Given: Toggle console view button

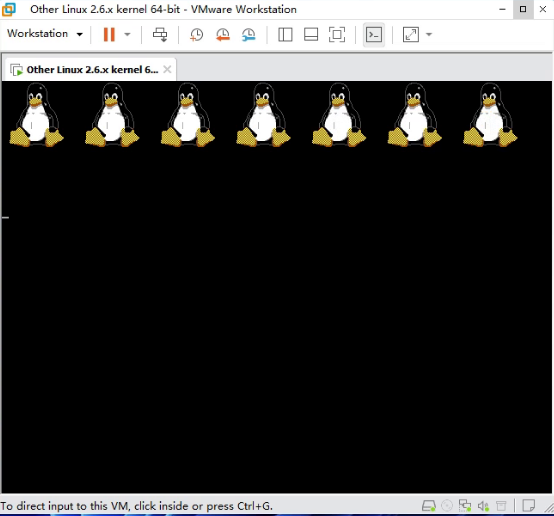Looking at the screenshot, I should pos(374,35).
